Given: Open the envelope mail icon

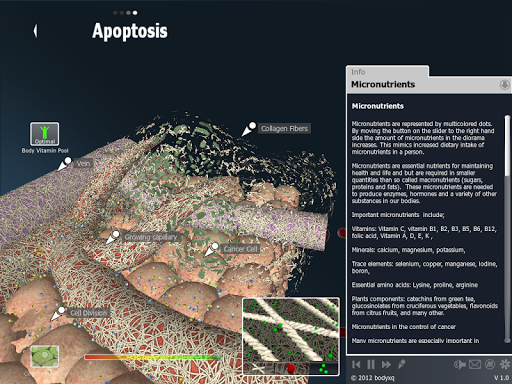Looking at the screenshot, I should tap(475, 364).
